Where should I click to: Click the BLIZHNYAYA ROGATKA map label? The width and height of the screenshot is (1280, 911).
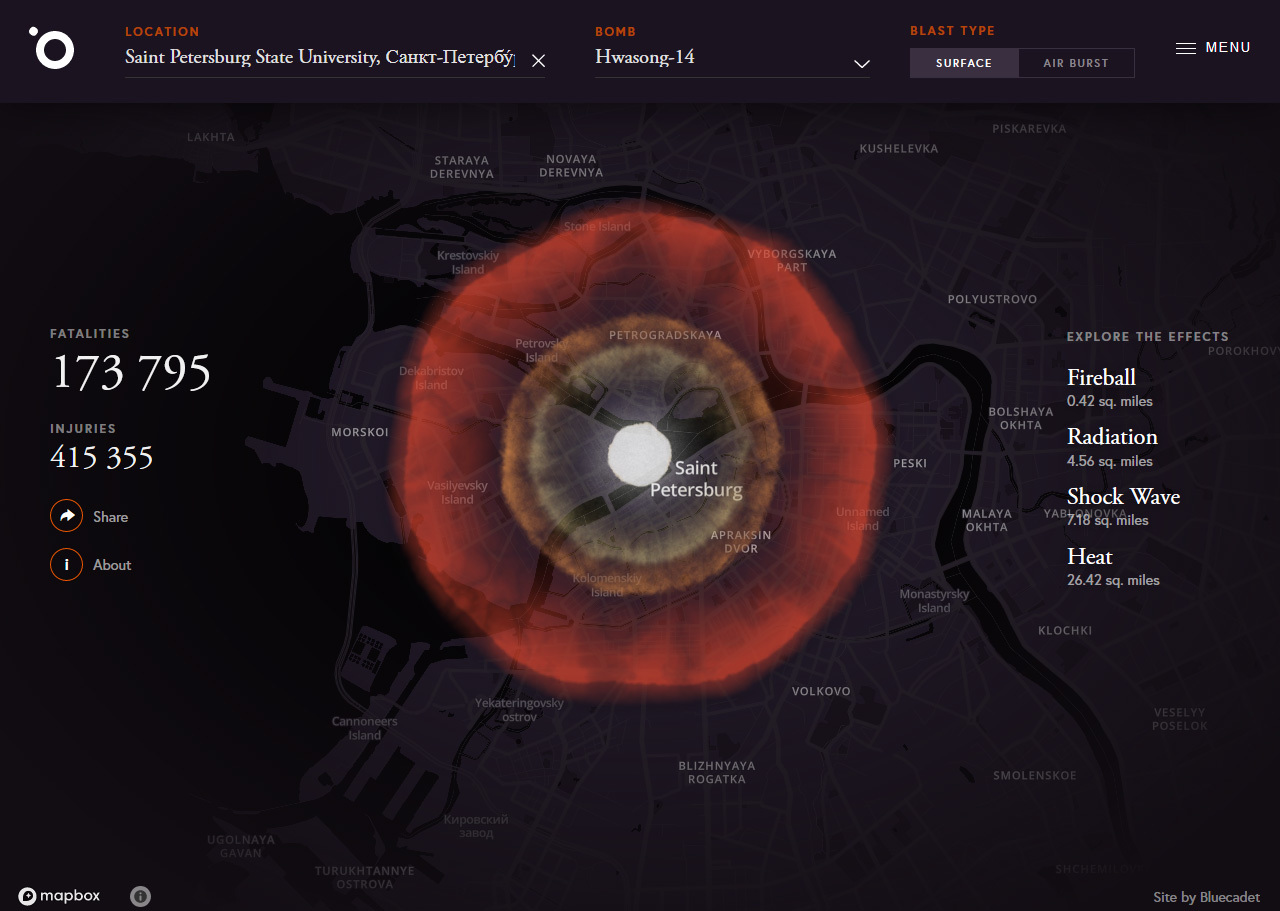(717, 772)
